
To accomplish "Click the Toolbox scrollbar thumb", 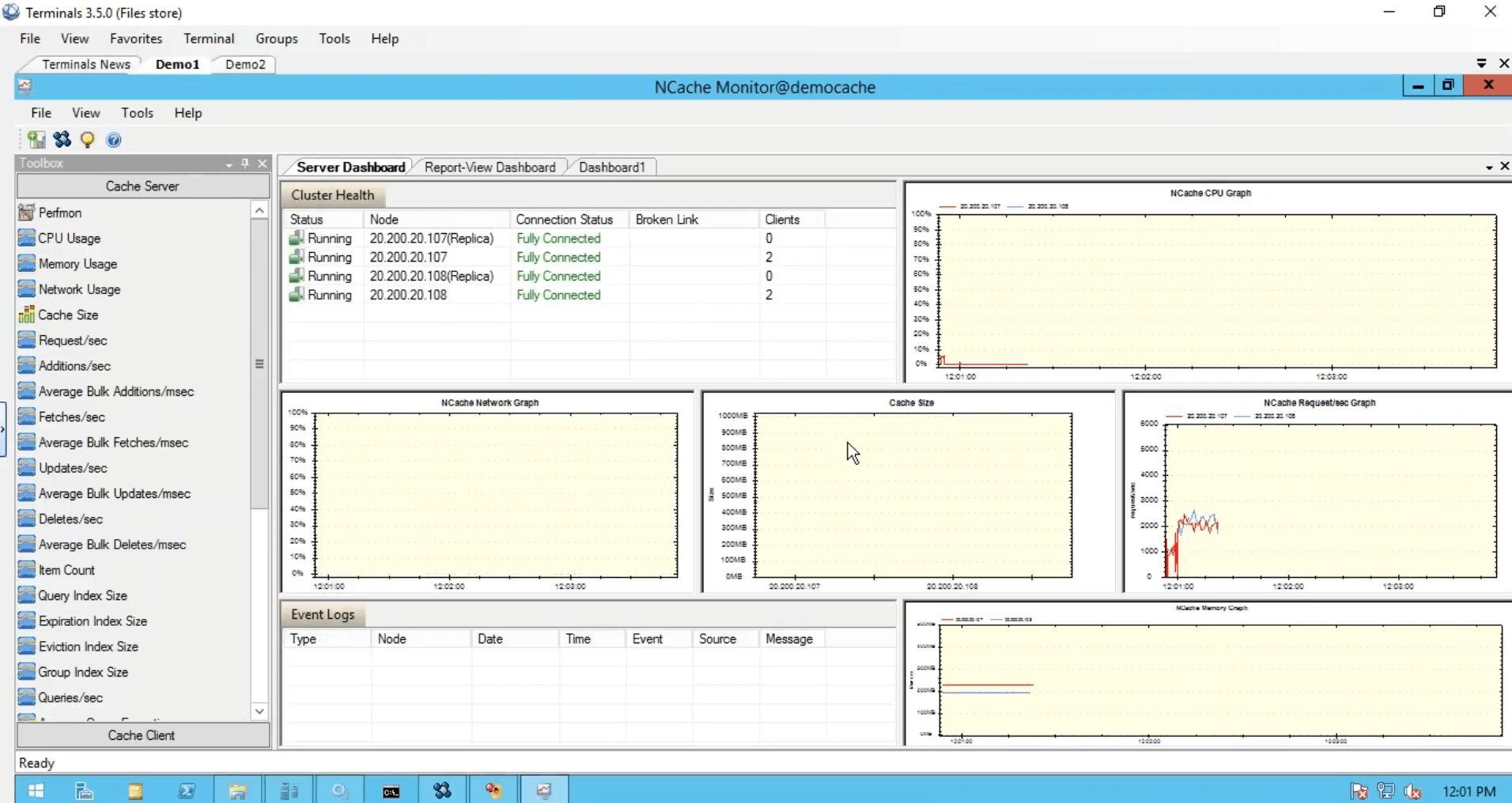I will [x=259, y=364].
